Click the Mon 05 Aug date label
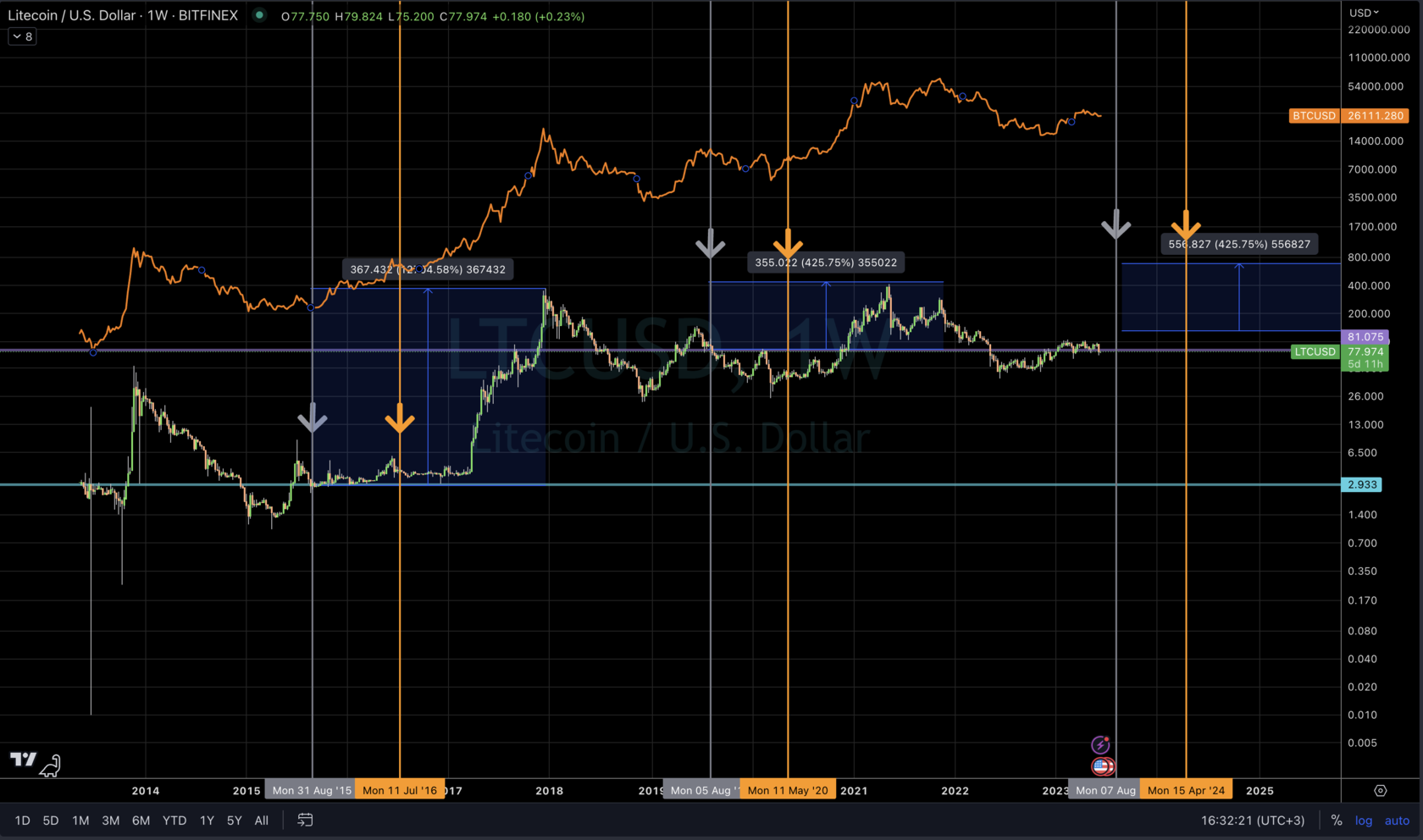 (x=703, y=790)
